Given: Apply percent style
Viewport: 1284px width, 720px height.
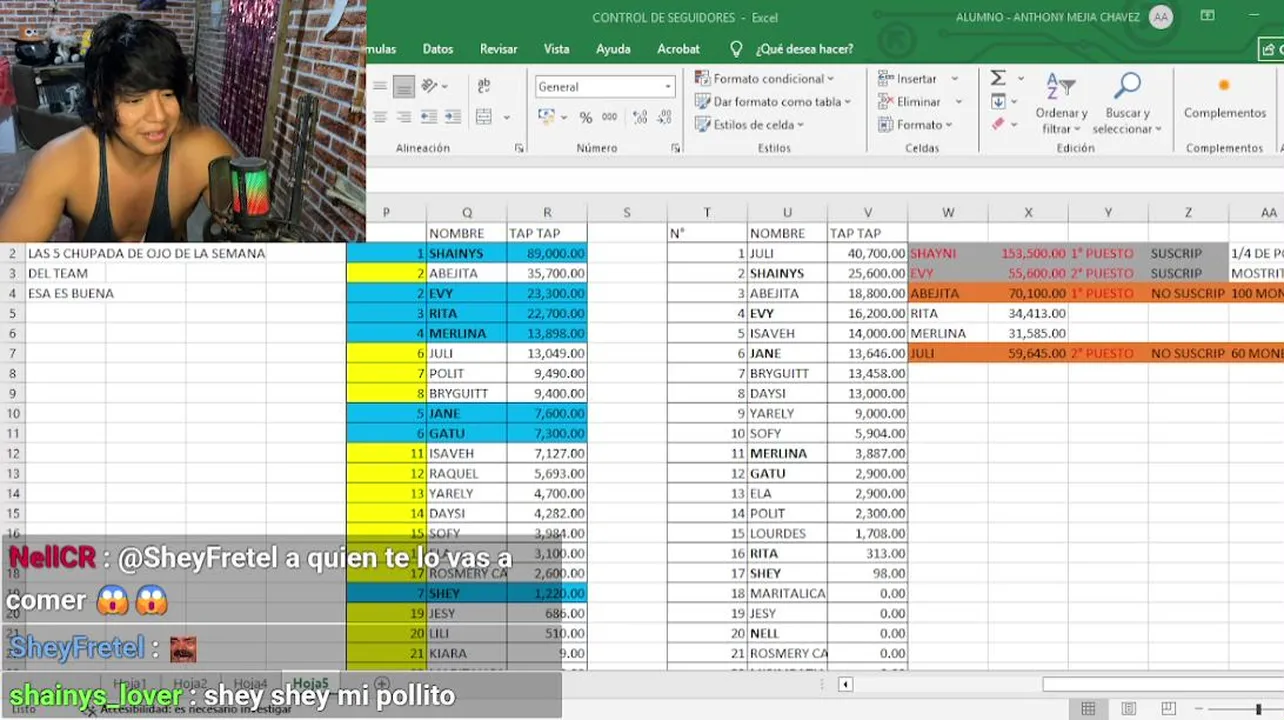Looking at the screenshot, I should 585,117.
